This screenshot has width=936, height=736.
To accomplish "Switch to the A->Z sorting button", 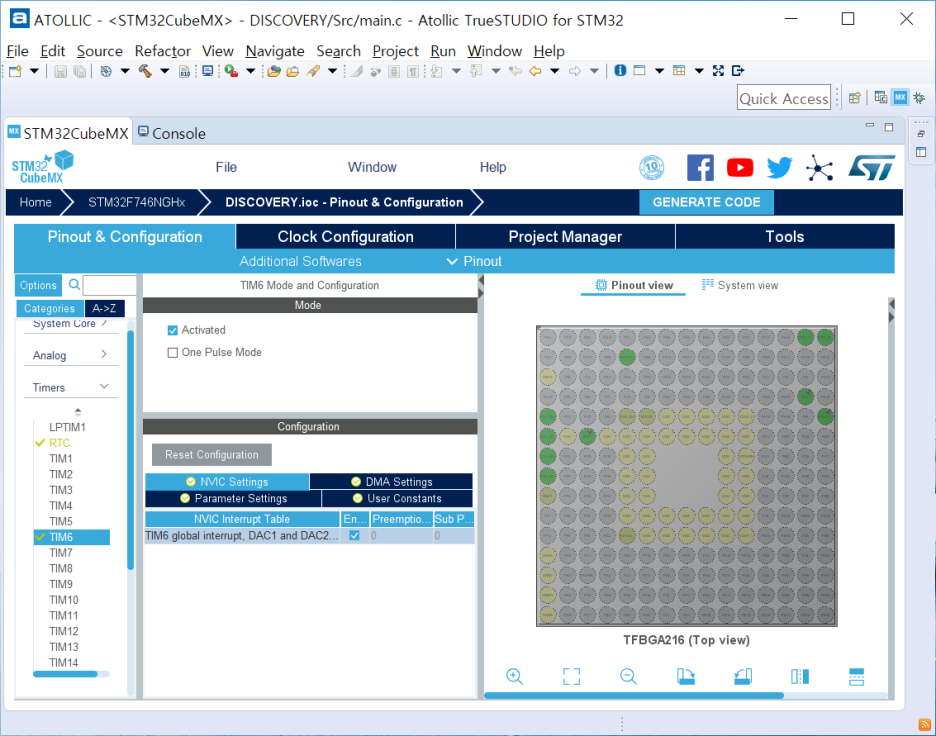I will [x=104, y=309].
